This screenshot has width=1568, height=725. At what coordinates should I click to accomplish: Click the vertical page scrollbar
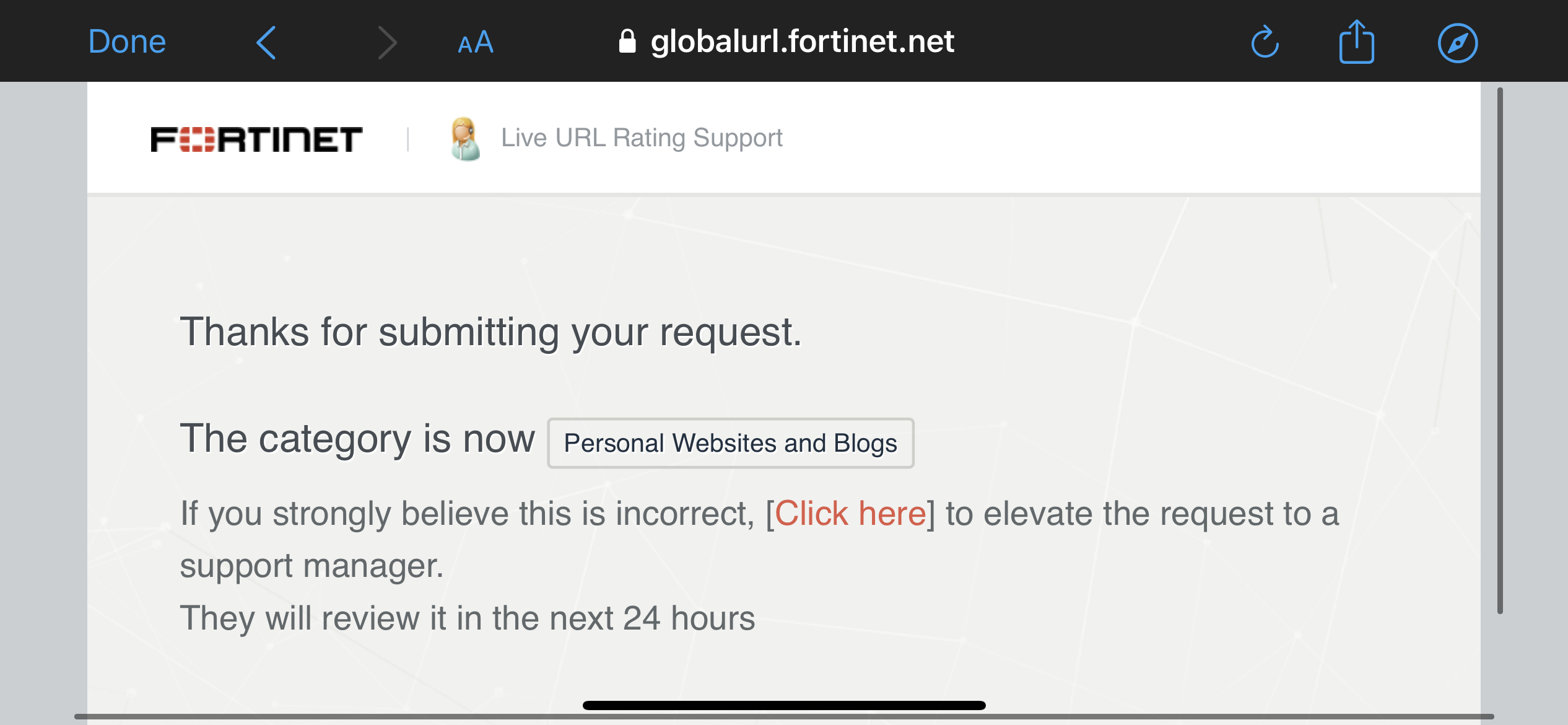coord(1500,350)
